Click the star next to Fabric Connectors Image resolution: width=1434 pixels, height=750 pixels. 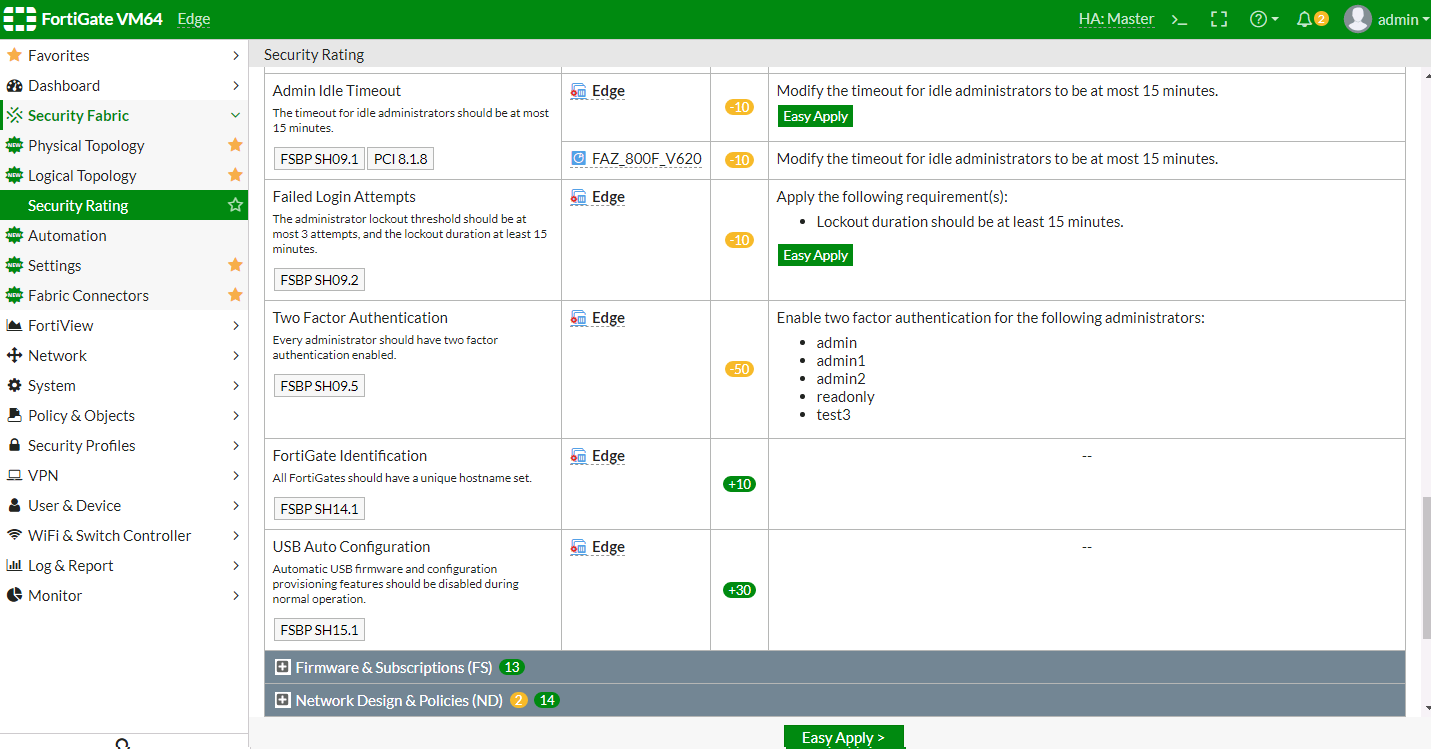tap(235, 295)
